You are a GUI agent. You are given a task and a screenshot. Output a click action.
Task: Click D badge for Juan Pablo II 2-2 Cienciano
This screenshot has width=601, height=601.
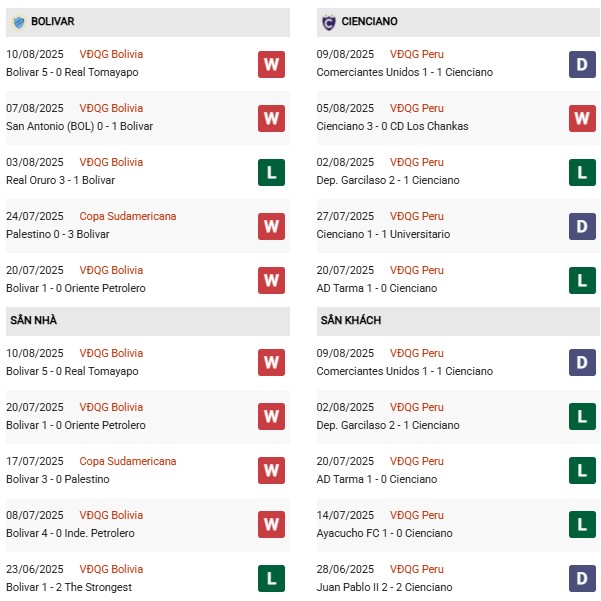click(582, 579)
